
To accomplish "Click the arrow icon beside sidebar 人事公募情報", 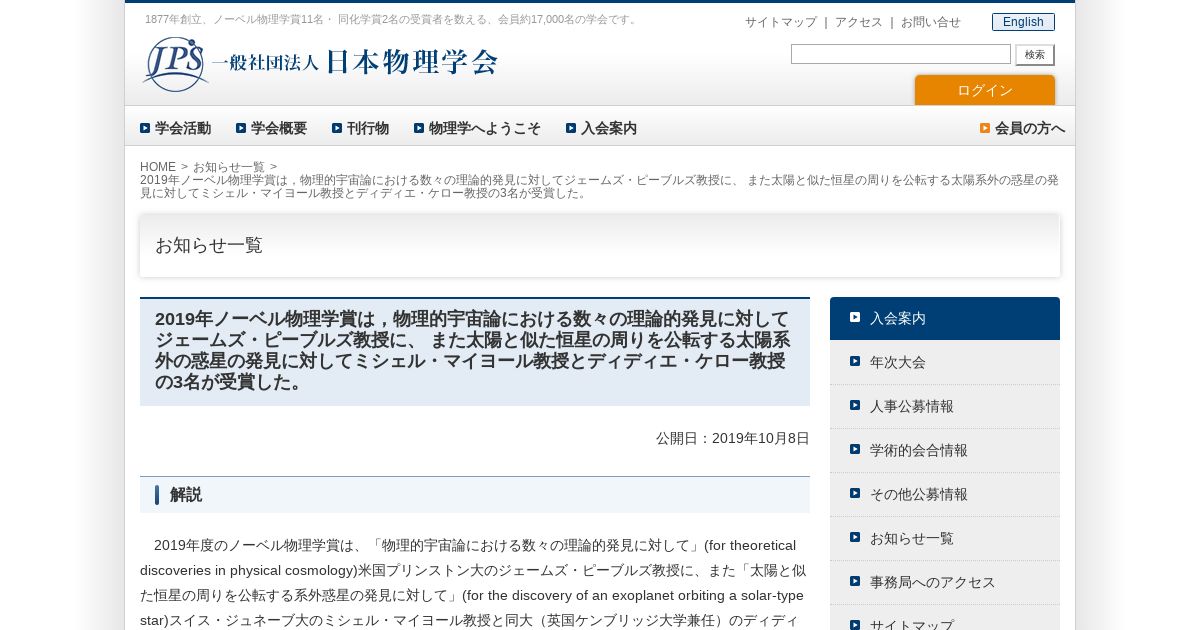I will [x=855, y=405].
